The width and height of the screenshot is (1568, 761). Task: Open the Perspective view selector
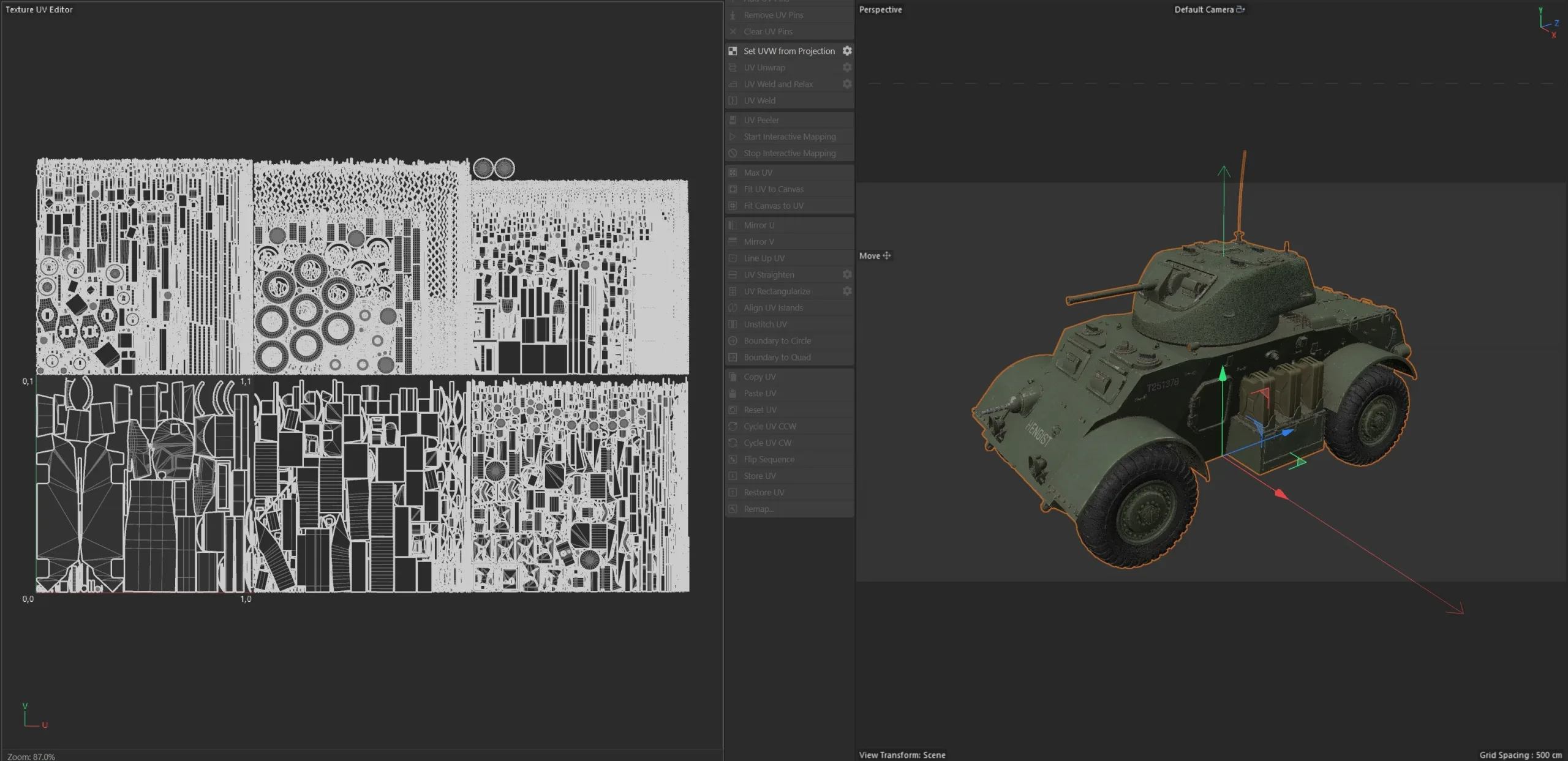click(x=881, y=9)
